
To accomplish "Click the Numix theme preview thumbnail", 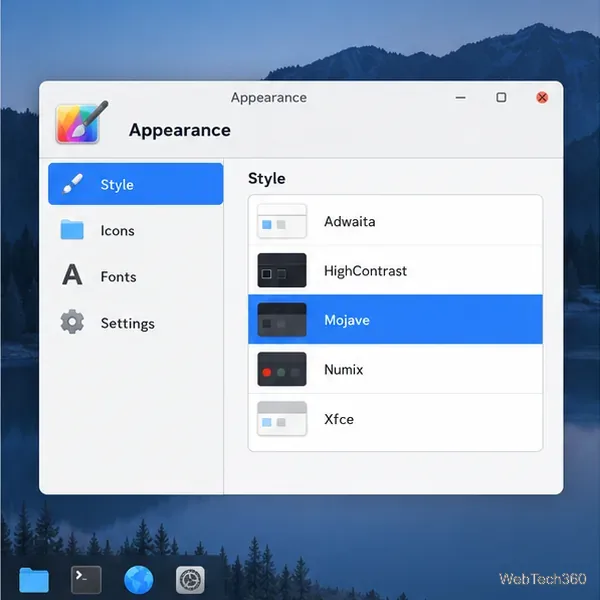I will tap(282, 369).
